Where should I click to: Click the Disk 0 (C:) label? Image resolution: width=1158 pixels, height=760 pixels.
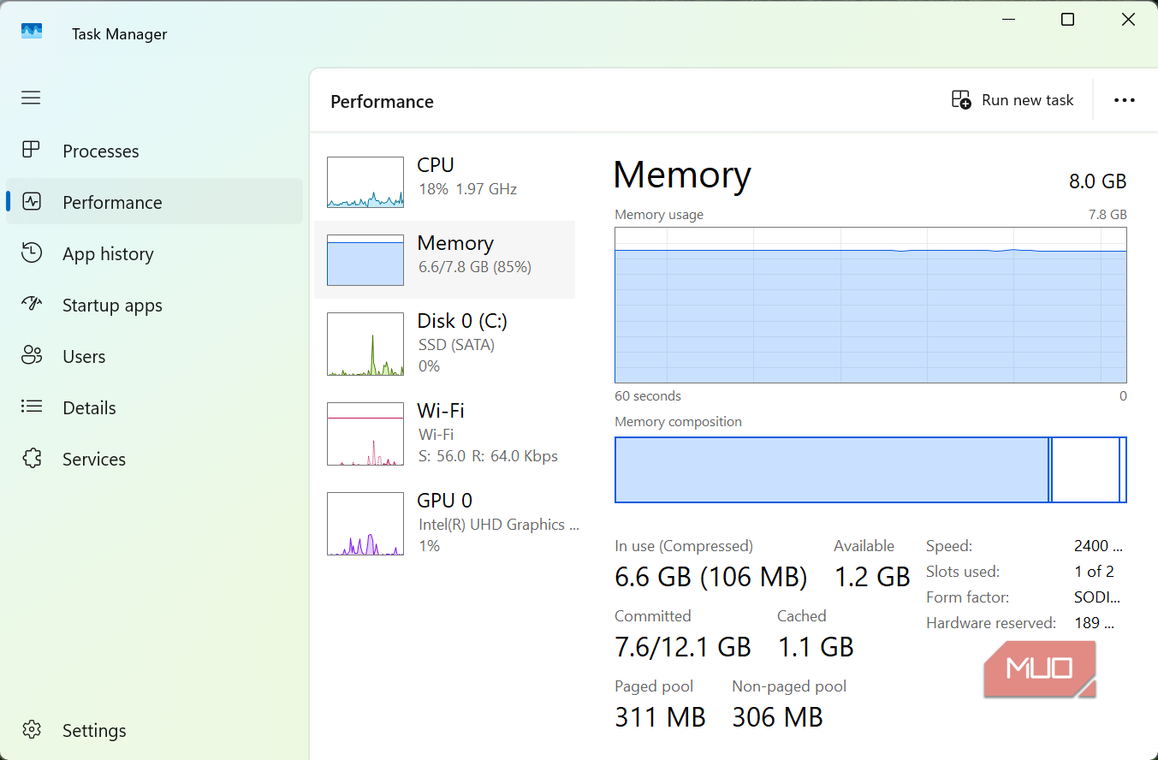click(x=462, y=321)
